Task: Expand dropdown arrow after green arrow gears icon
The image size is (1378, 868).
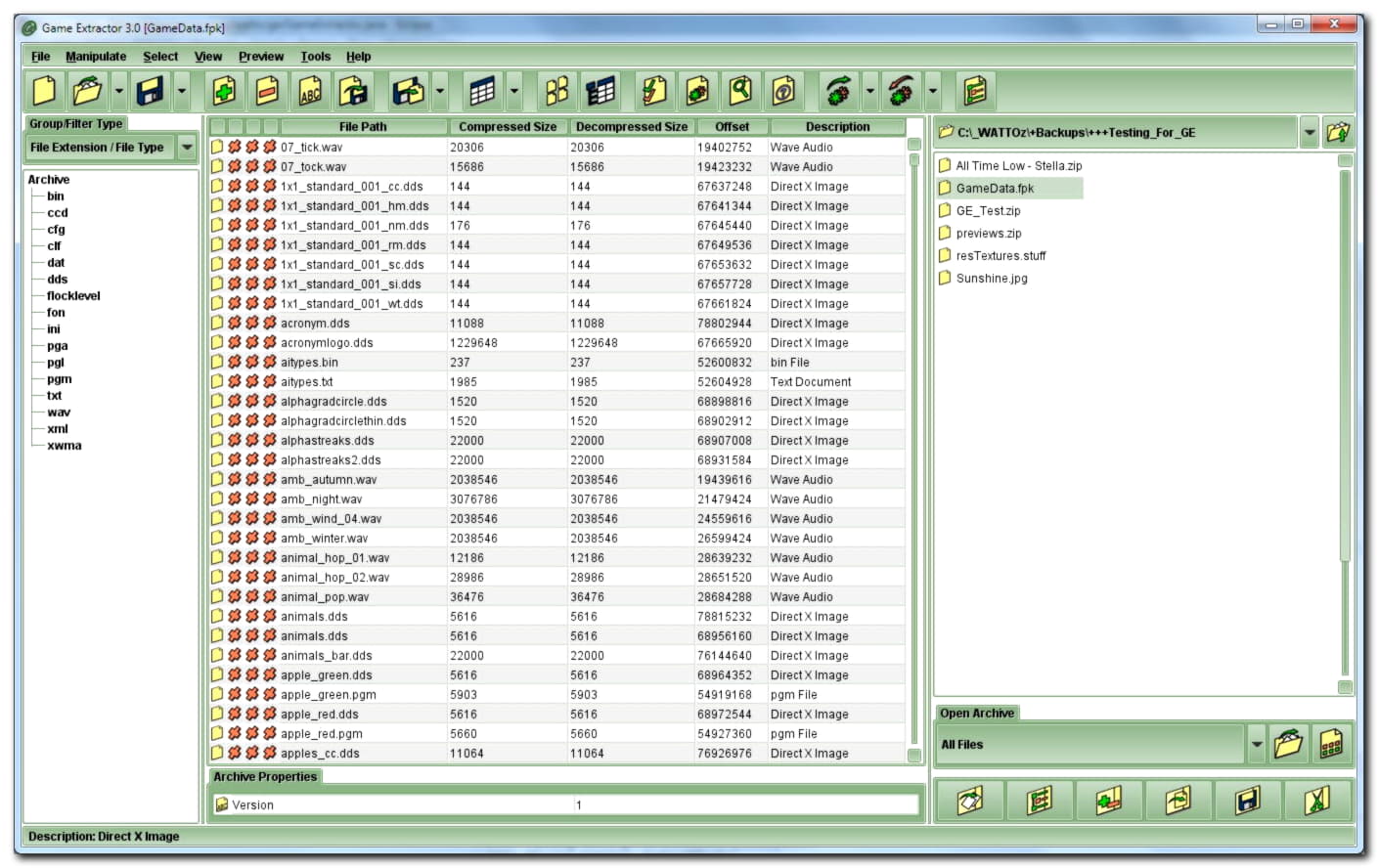Action: 870,91
